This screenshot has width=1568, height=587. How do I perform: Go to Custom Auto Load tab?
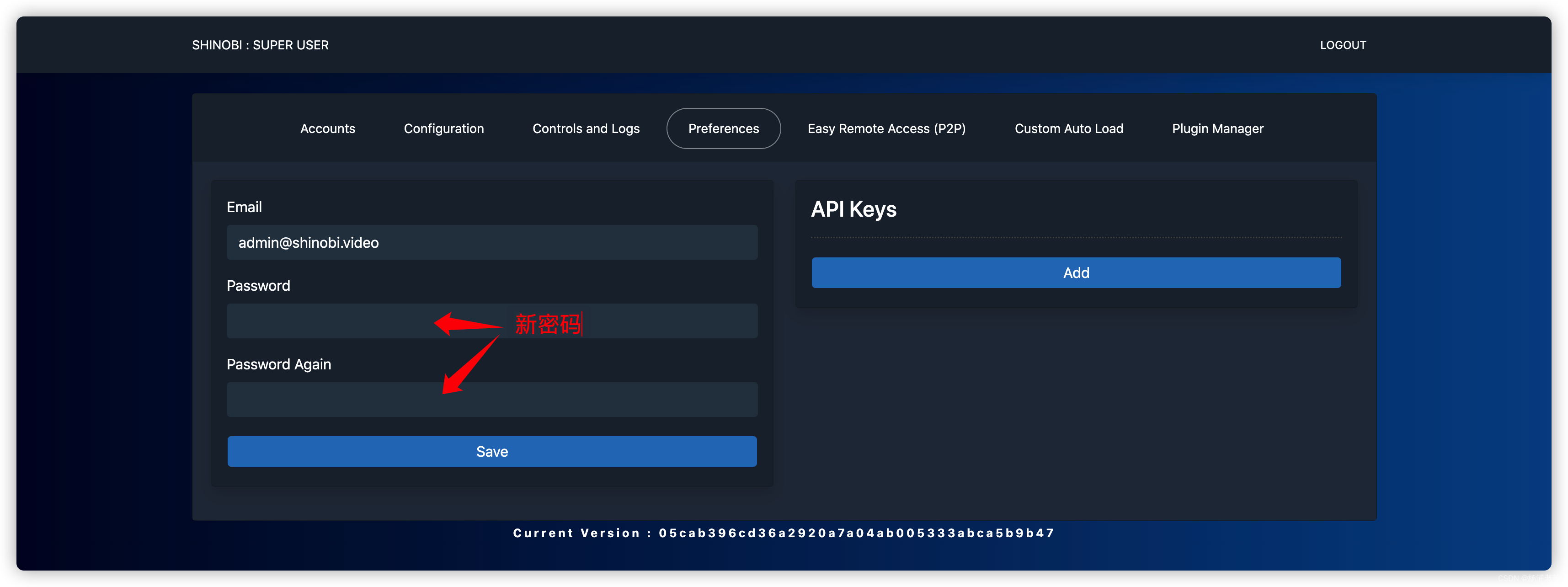tap(1068, 128)
